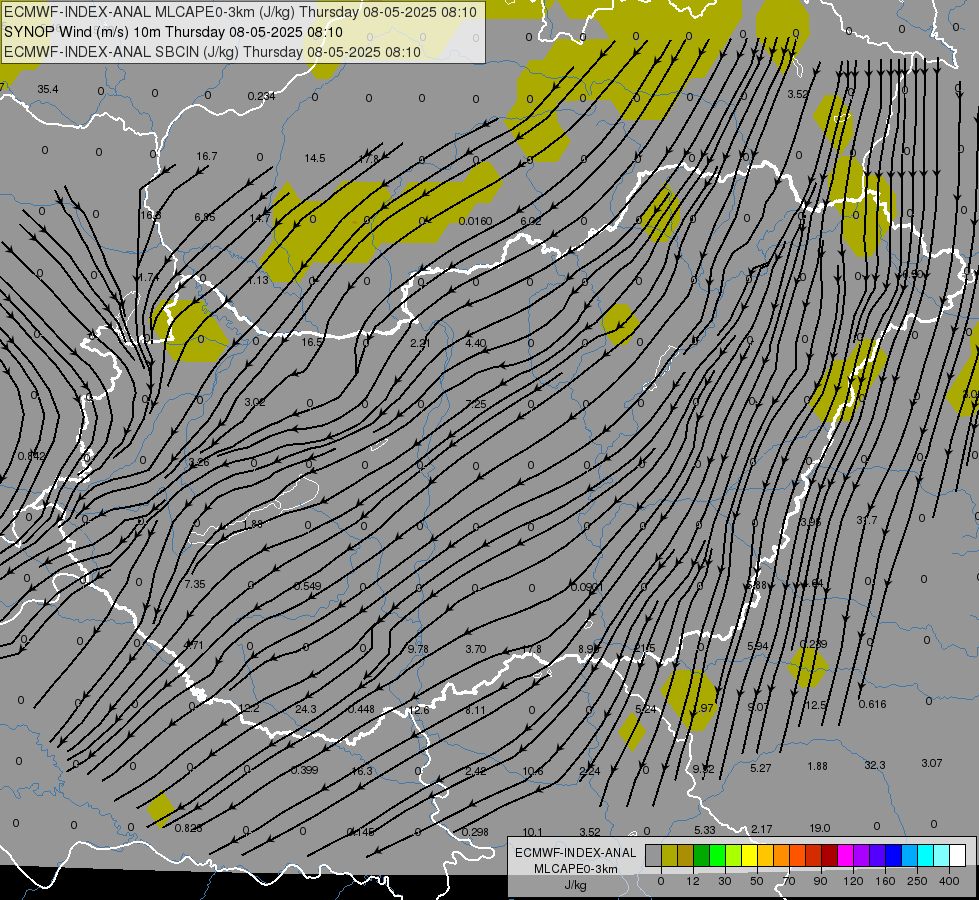The width and height of the screenshot is (979, 900).
Task: Click the map value 5.33
Action: pos(705,829)
